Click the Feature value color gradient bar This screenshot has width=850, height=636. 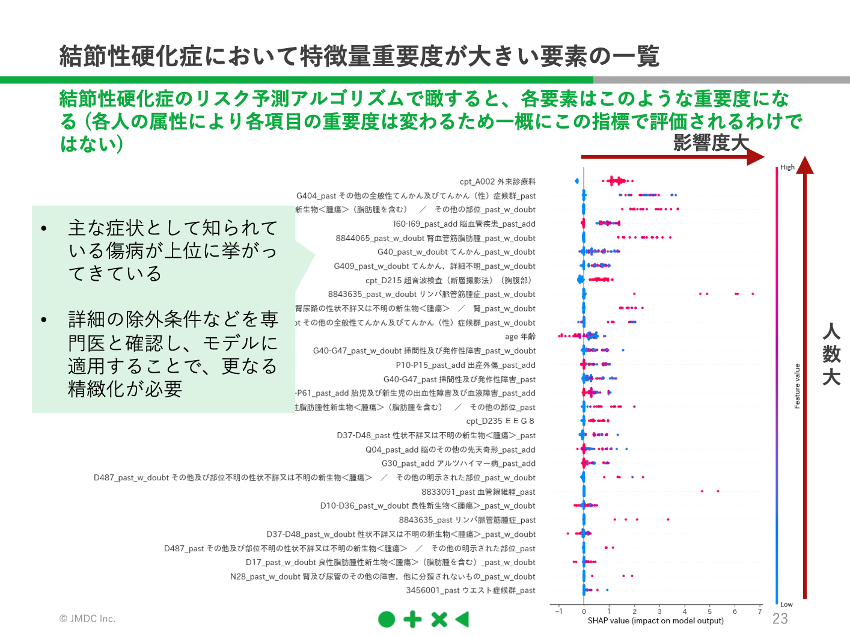(x=777, y=385)
